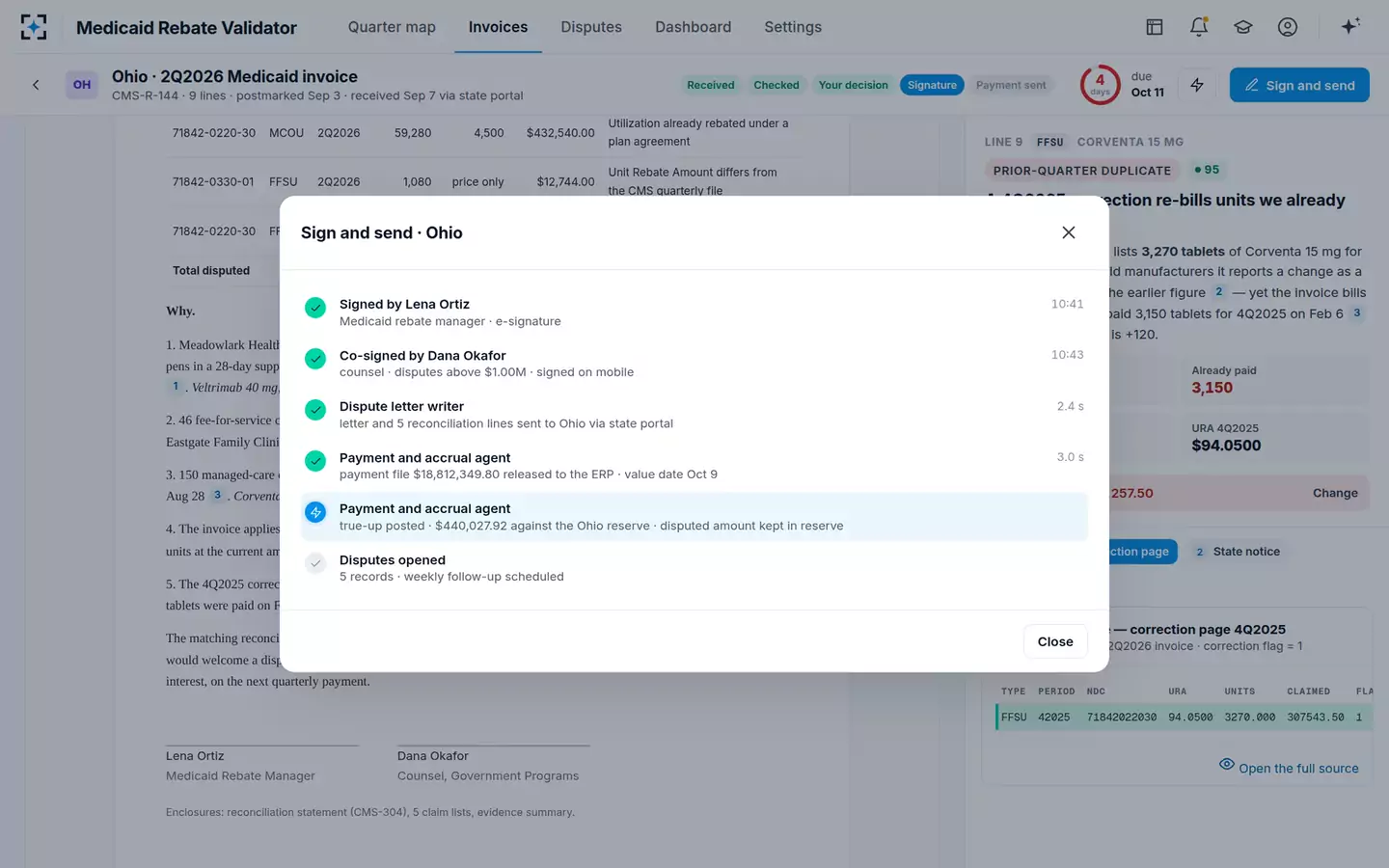Image resolution: width=1389 pixels, height=868 pixels.
Task: Open the AI sparkle assistant icon
Action: tap(1350, 26)
